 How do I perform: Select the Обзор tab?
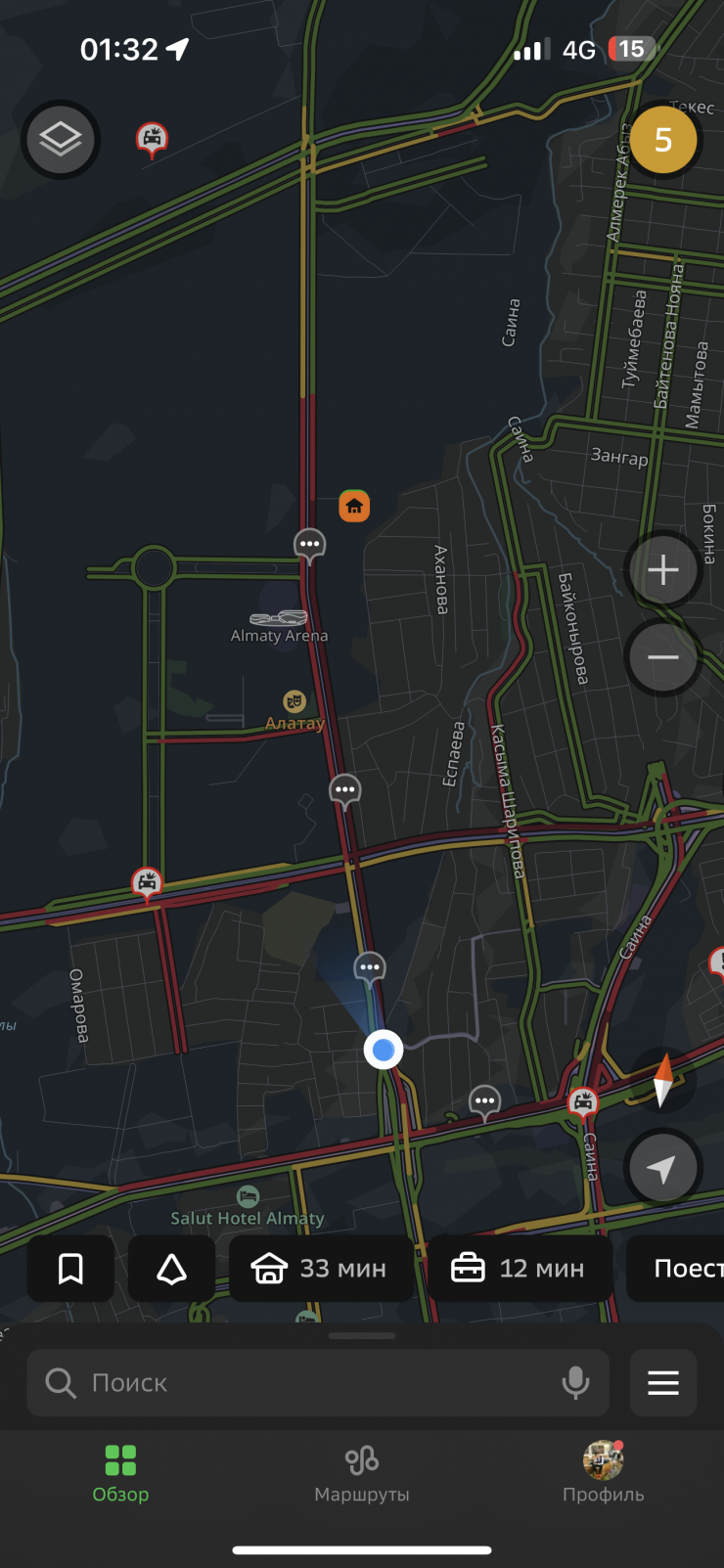pyautogui.click(x=120, y=1473)
